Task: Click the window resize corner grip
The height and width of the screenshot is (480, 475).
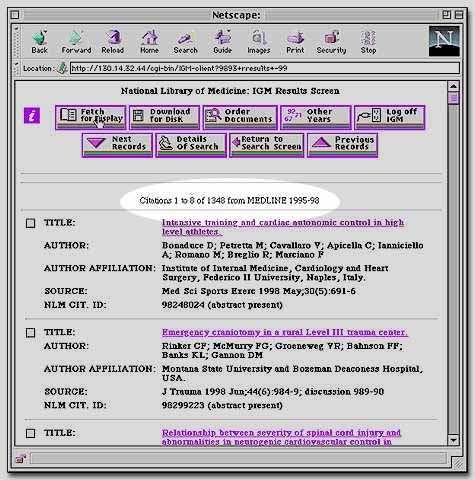Action: click(x=458, y=462)
